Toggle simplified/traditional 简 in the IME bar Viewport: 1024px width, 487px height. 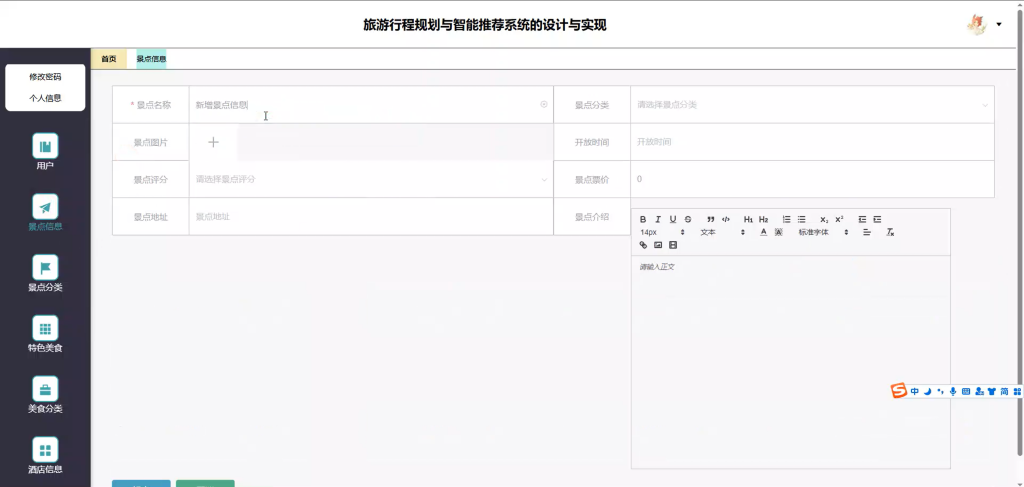(x=1004, y=391)
